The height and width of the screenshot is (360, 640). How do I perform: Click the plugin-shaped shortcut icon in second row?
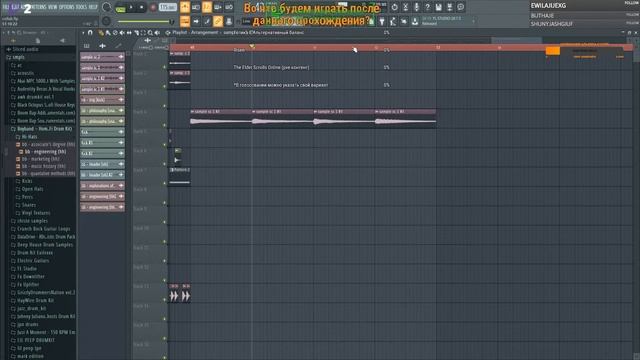pos(229,21)
